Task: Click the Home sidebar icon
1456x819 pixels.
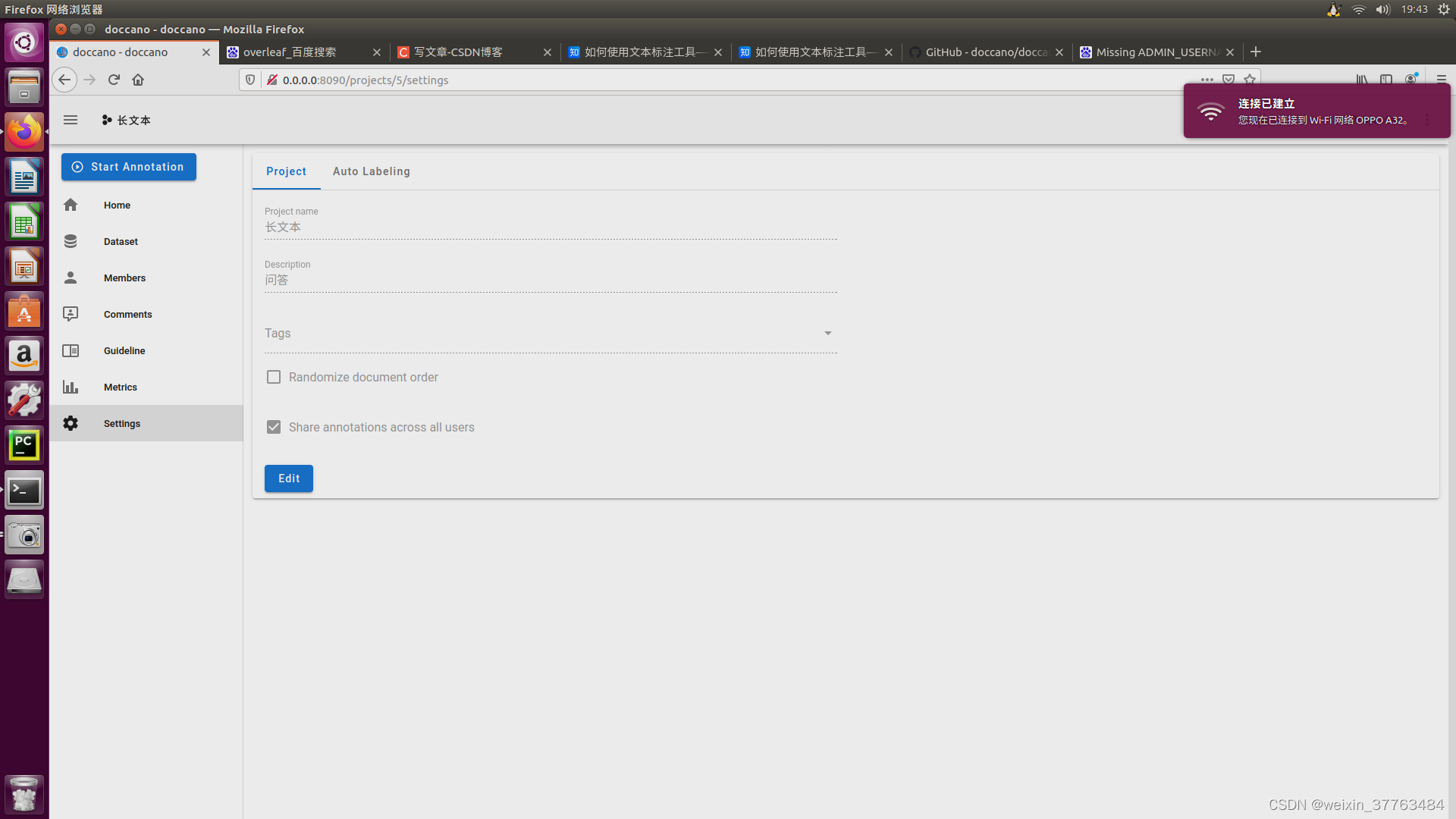Action: [x=71, y=205]
